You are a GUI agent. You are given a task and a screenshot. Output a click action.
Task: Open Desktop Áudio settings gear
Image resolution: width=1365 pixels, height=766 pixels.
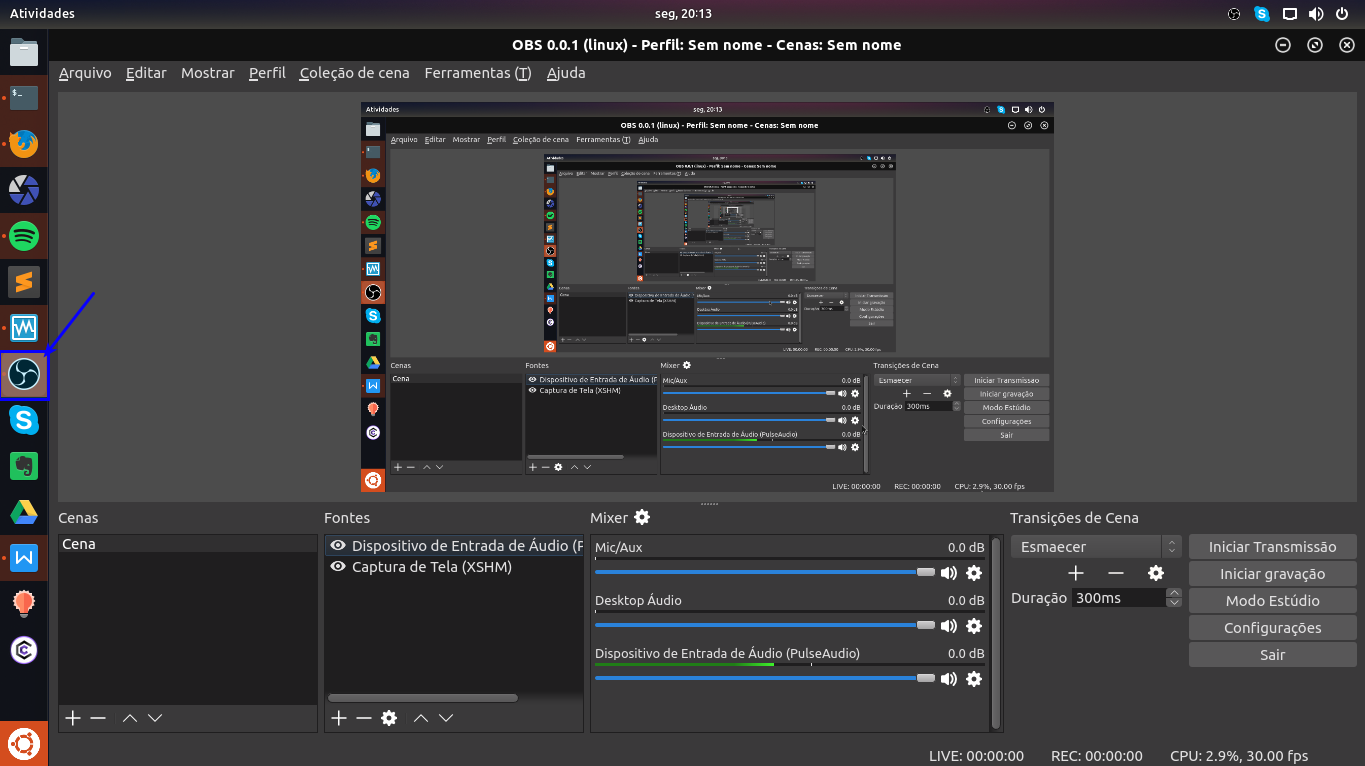(x=974, y=626)
